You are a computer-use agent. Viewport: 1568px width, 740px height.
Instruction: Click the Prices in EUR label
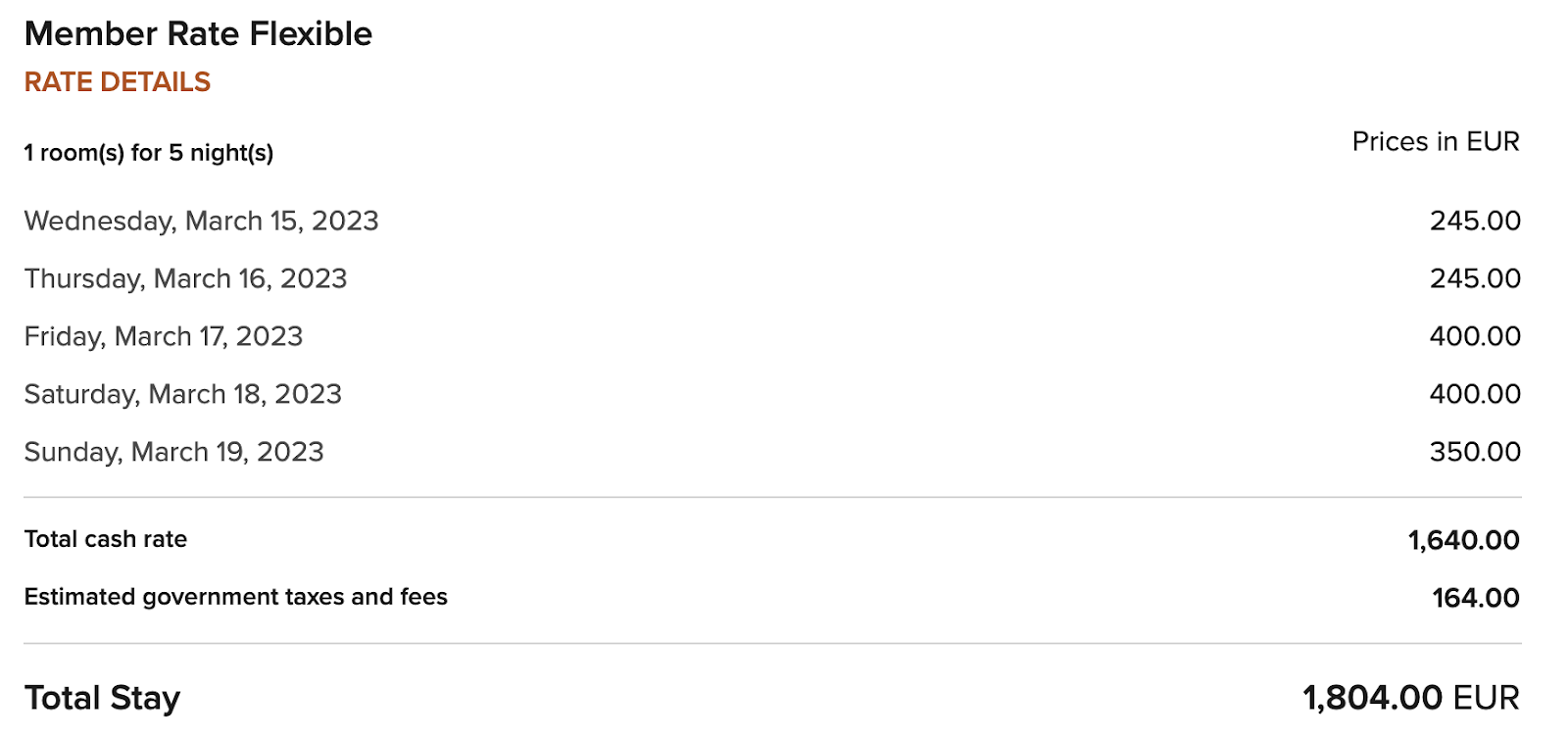[1436, 142]
